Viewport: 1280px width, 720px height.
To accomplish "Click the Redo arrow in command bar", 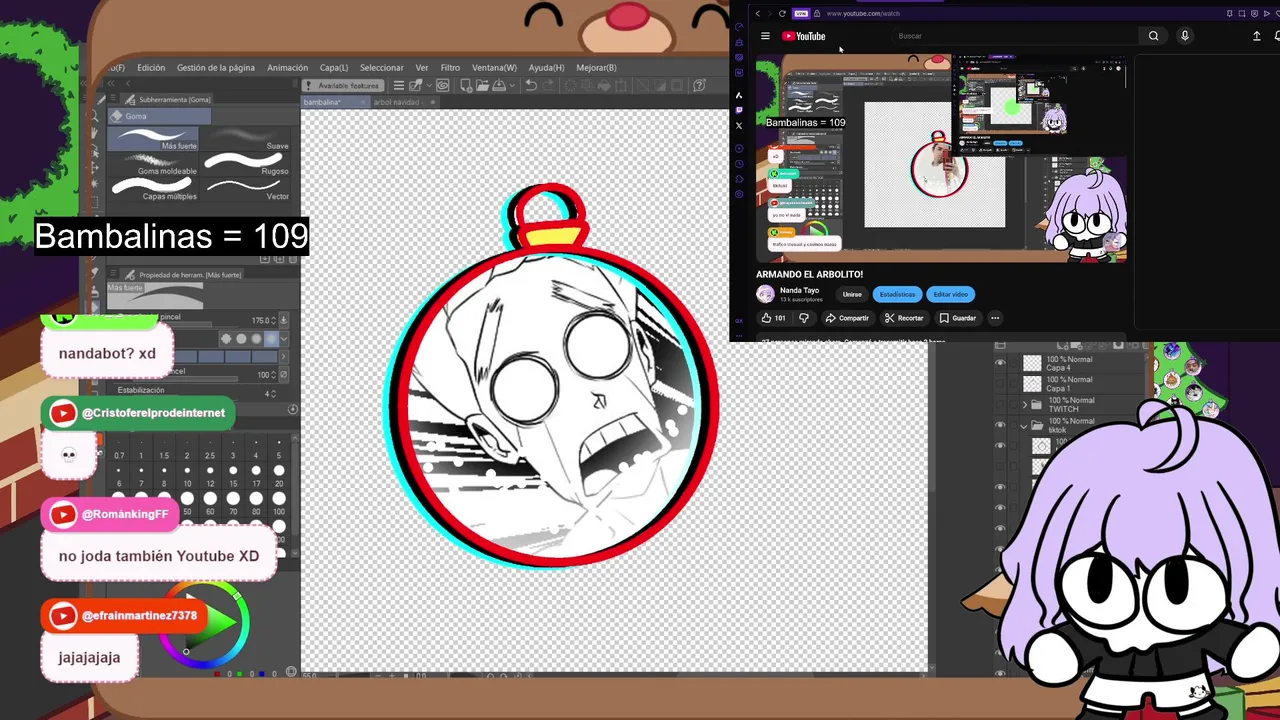I will coord(549,85).
